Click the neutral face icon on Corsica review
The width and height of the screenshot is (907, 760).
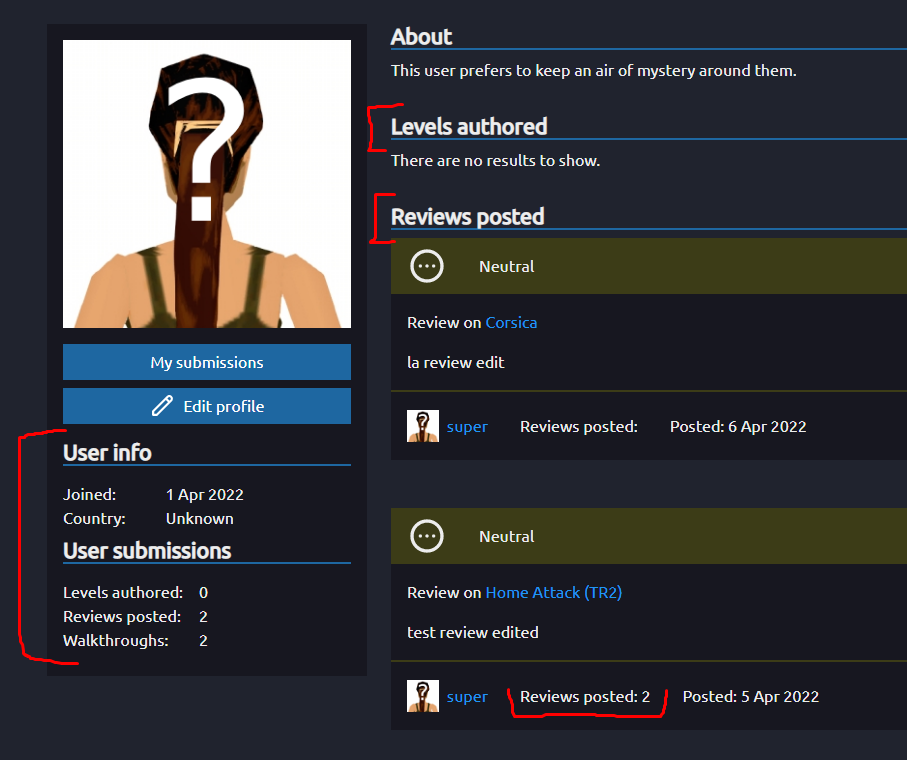coord(426,266)
